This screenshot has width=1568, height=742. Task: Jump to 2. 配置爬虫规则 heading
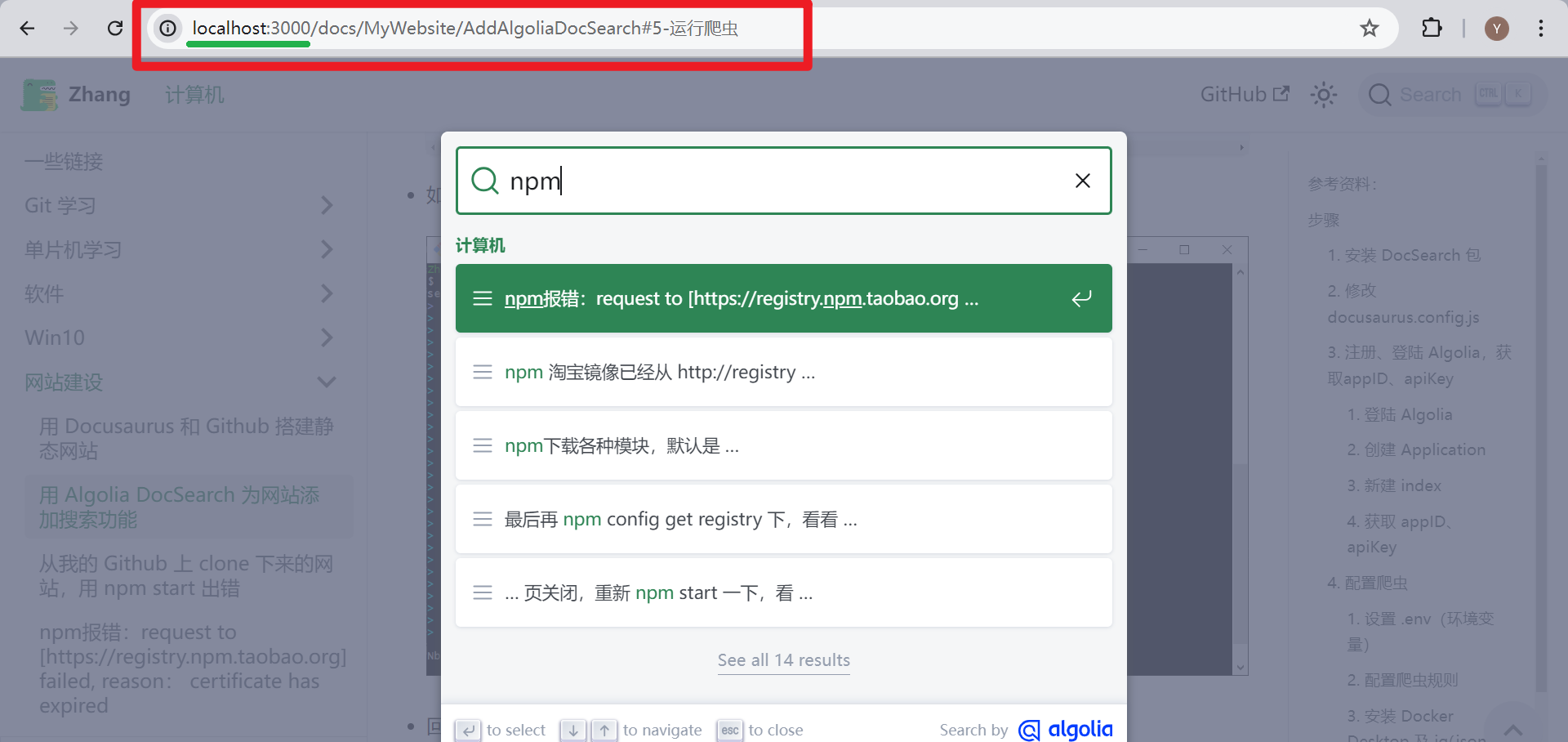point(1402,680)
